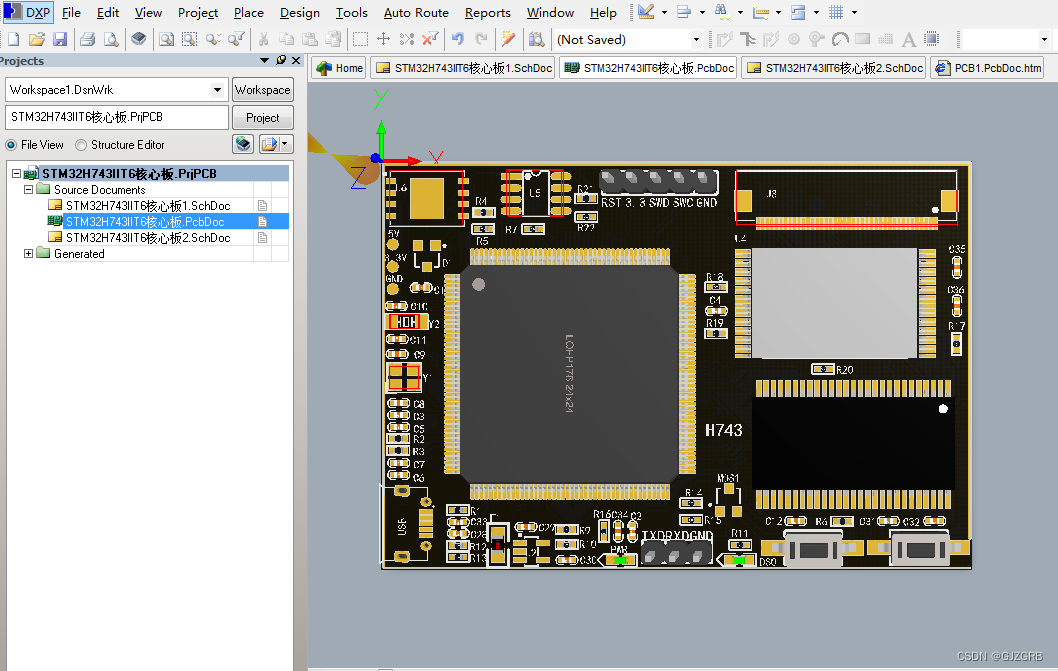
Task: Open the print preview
Action: [109, 37]
